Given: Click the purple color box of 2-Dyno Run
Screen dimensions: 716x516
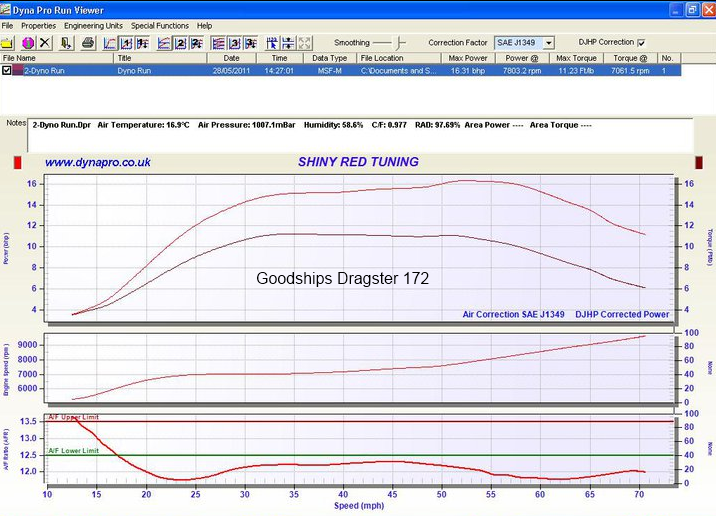Looking at the screenshot, I should pos(18,70).
